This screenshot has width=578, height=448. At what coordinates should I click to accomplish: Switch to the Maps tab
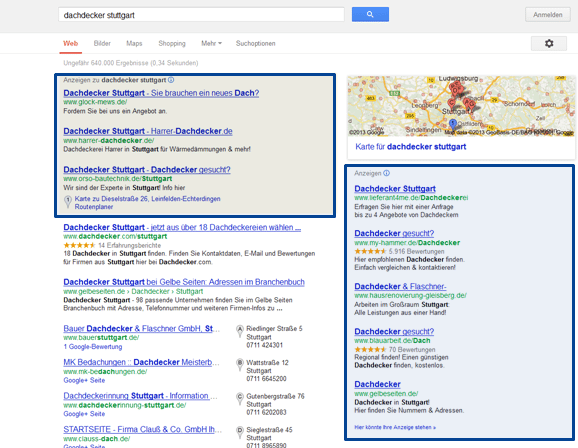(x=134, y=44)
